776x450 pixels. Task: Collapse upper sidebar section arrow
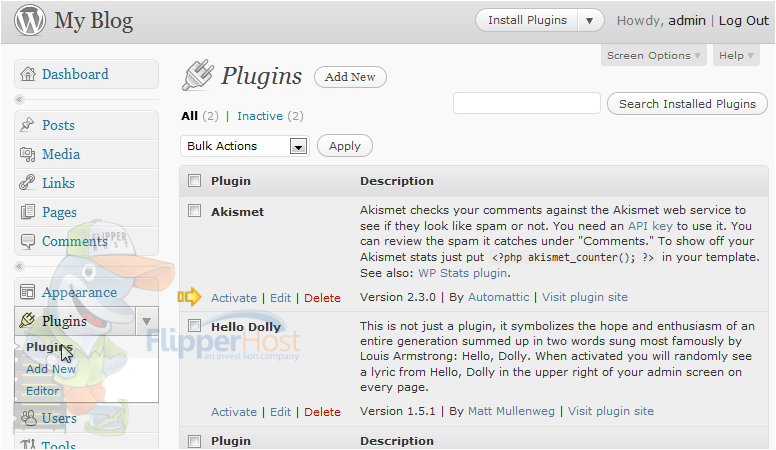click(x=19, y=100)
